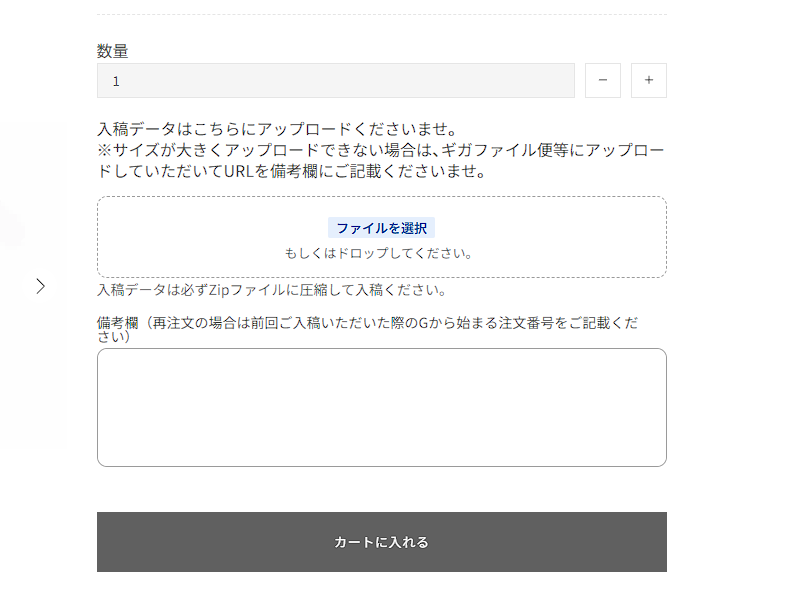Viewport: 812px width, 597px height.
Task: Click the 数量 label above the quantity field
Action: pos(113,51)
